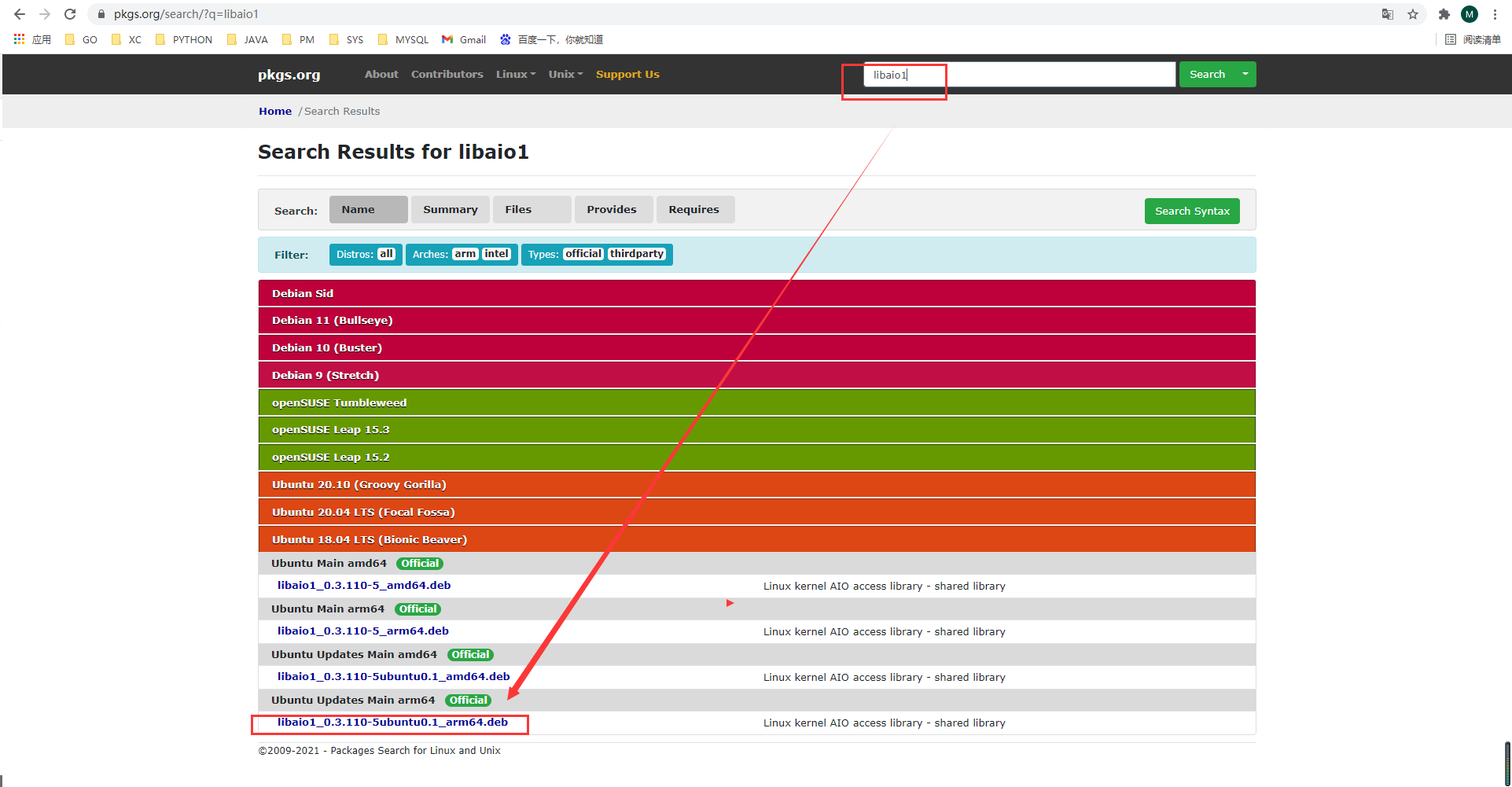Image resolution: width=1512 pixels, height=787 pixels.
Task: Select the Provides search tab
Action: coord(614,209)
